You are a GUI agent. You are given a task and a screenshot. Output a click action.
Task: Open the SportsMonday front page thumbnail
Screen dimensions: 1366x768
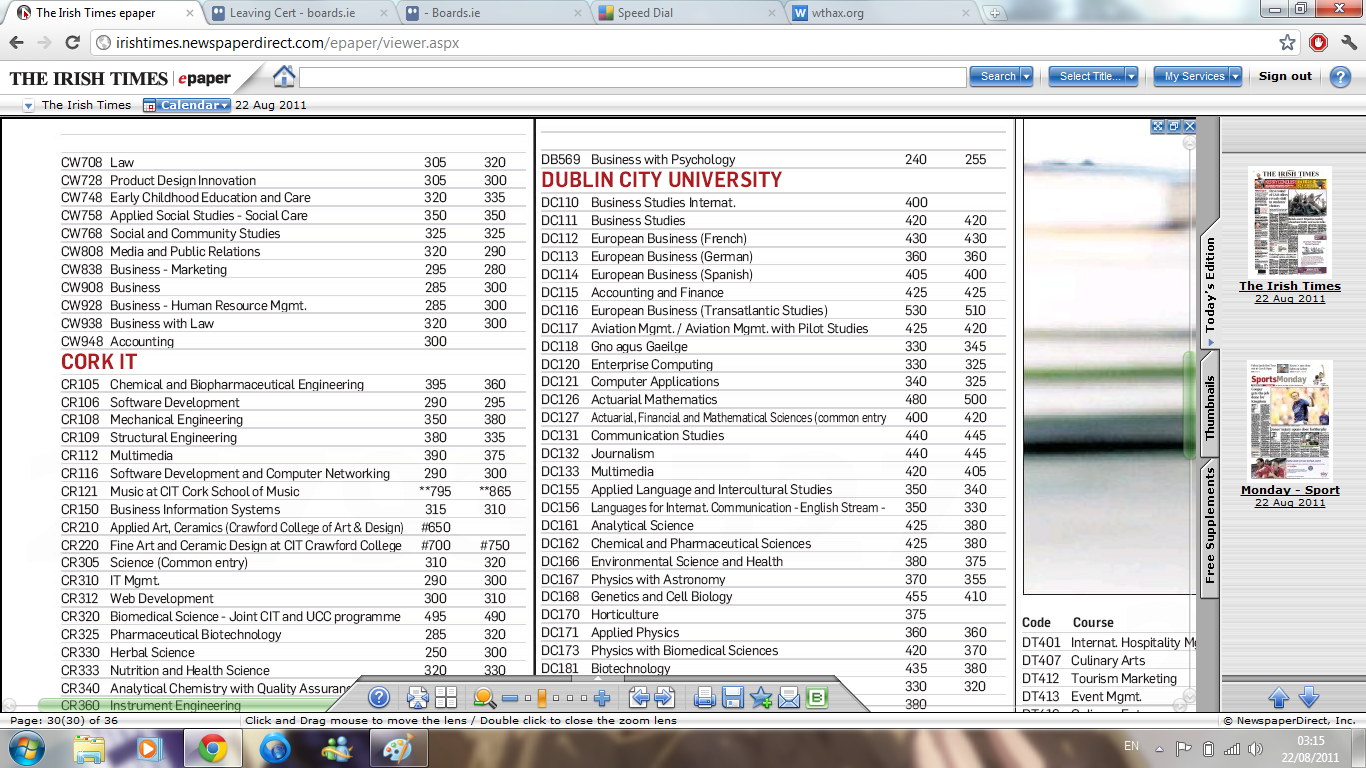1290,420
